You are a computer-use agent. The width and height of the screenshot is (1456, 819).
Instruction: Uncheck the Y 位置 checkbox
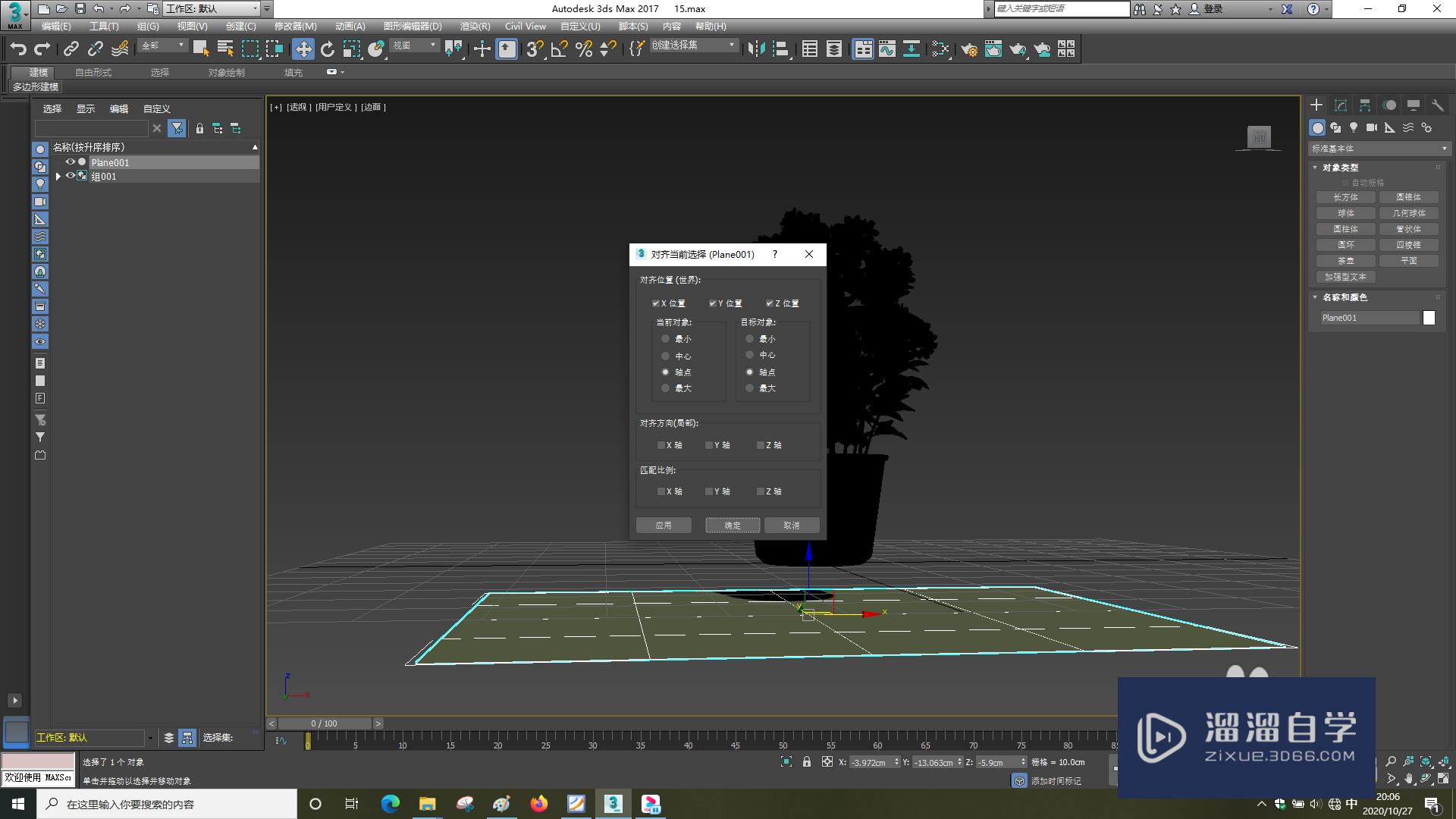(x=713, y=303)
